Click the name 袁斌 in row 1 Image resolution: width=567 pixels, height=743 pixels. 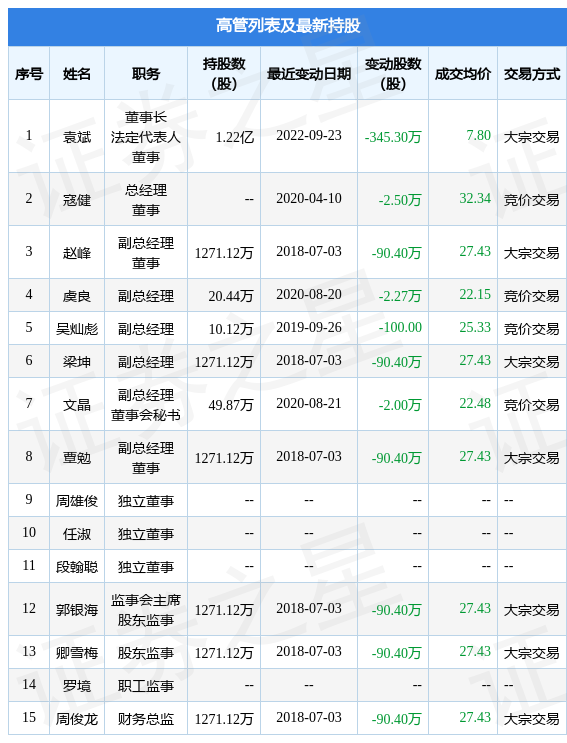[77, 137]
